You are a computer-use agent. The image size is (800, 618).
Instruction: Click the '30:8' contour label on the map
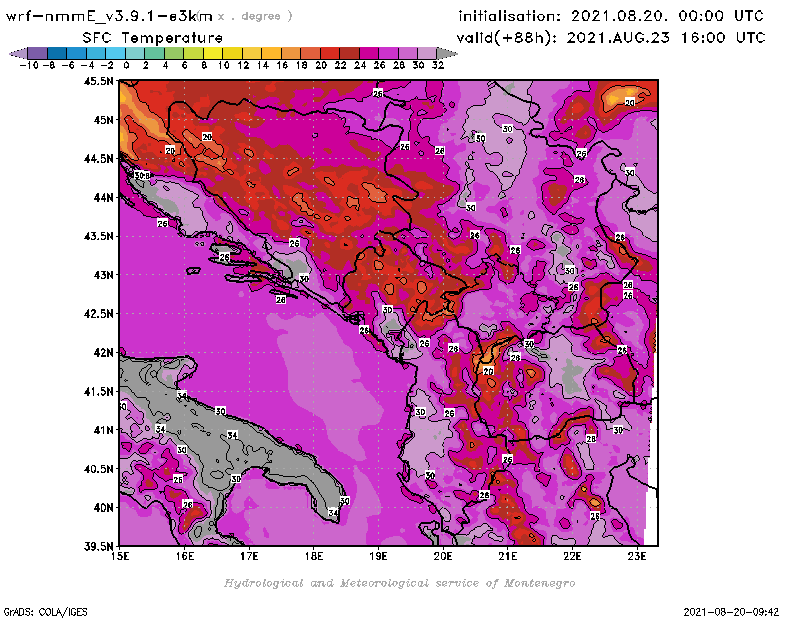142,176
